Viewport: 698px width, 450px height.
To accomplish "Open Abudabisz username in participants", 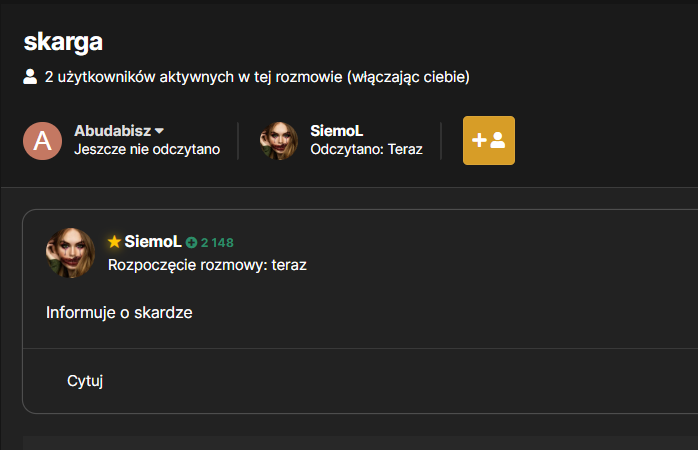I will 113,131.
